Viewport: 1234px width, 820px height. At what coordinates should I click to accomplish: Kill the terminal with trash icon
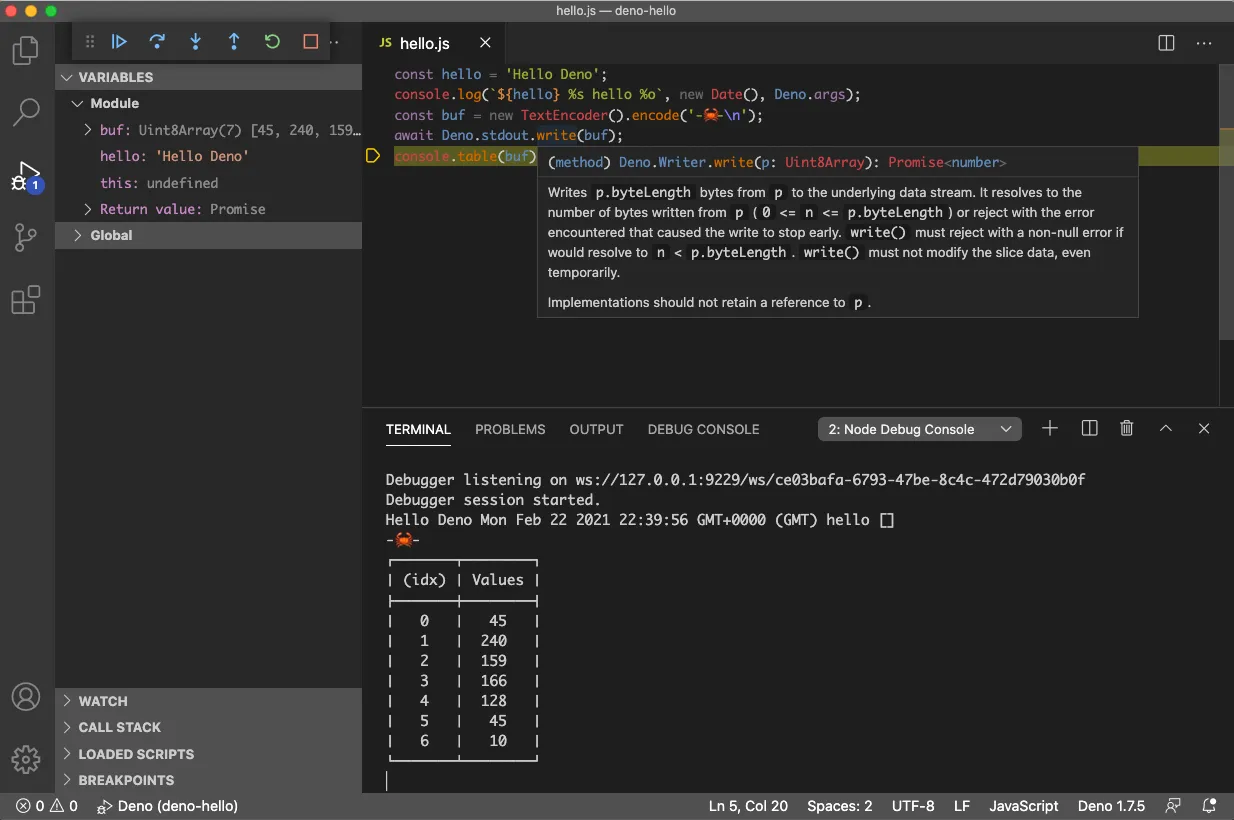[x=1126, y=428]
